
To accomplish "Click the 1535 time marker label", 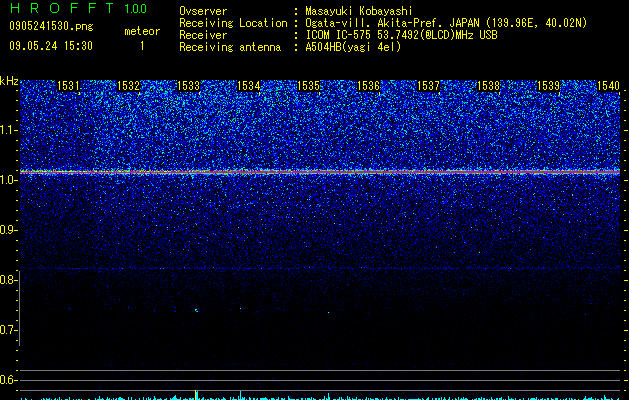I will [308, 86].
